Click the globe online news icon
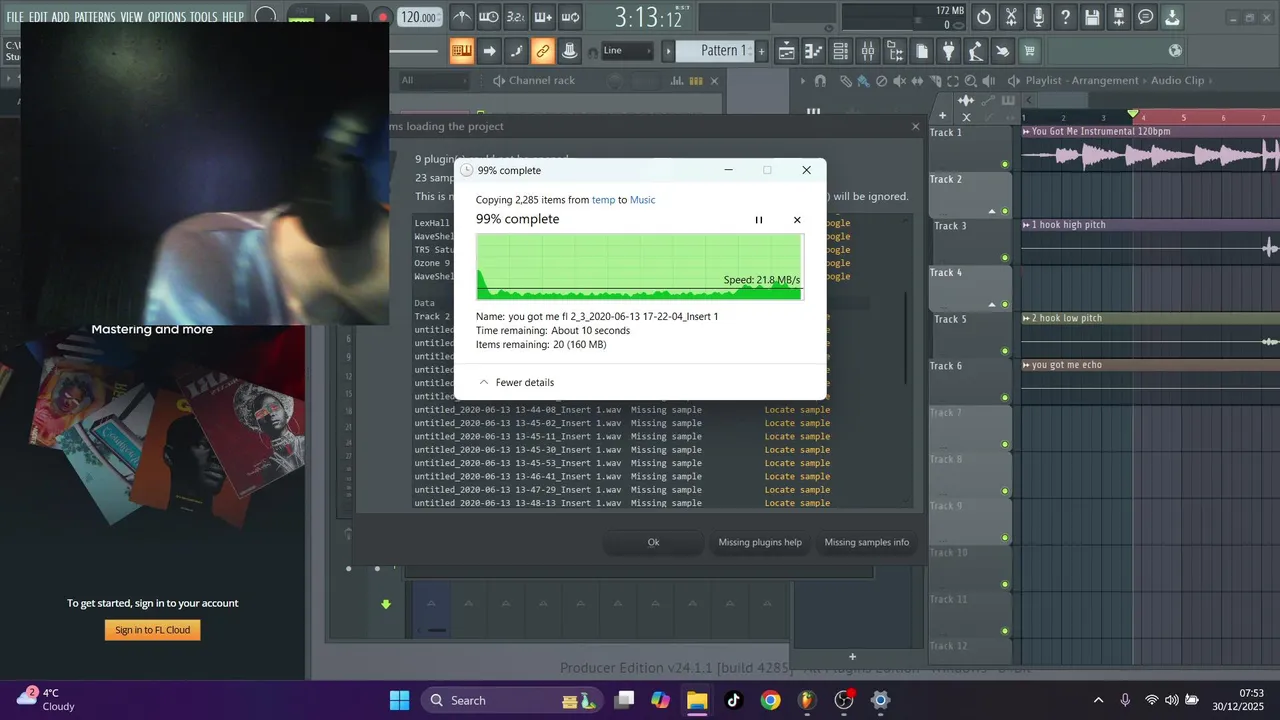1280x720 pixels. point(1175,51)
